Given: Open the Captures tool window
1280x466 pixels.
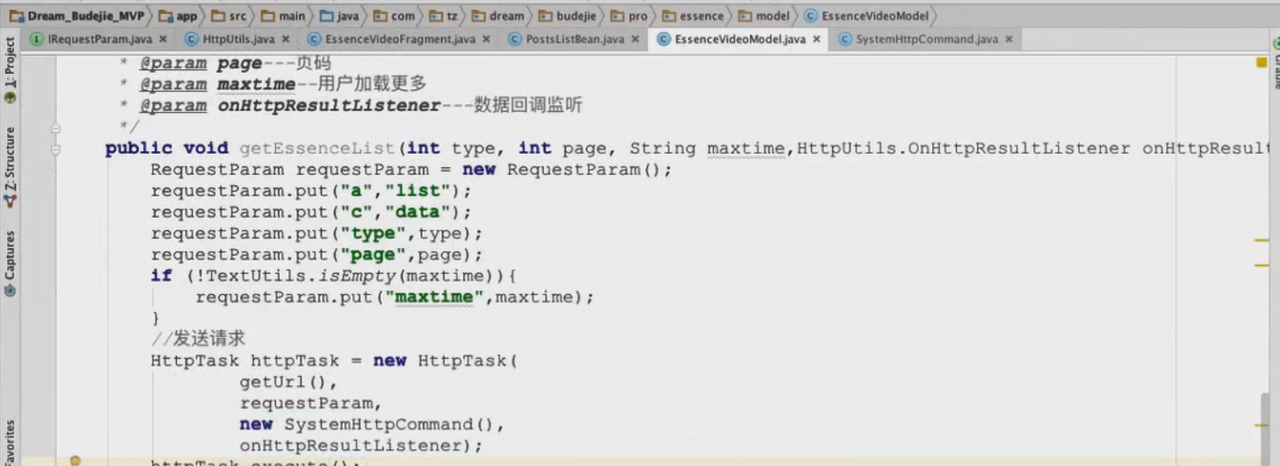Looking at the screenshot, I should click(9, 263).
